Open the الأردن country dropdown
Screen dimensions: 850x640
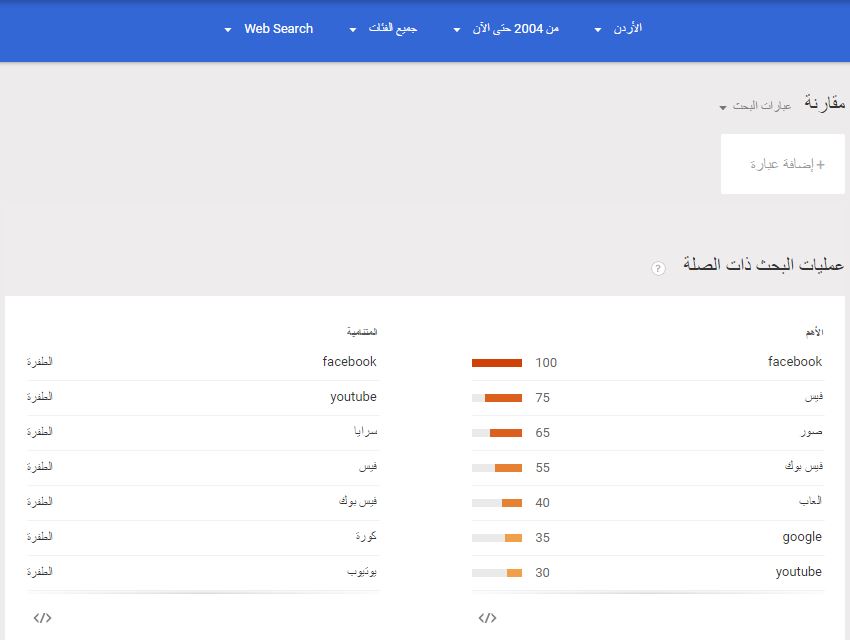619,29
